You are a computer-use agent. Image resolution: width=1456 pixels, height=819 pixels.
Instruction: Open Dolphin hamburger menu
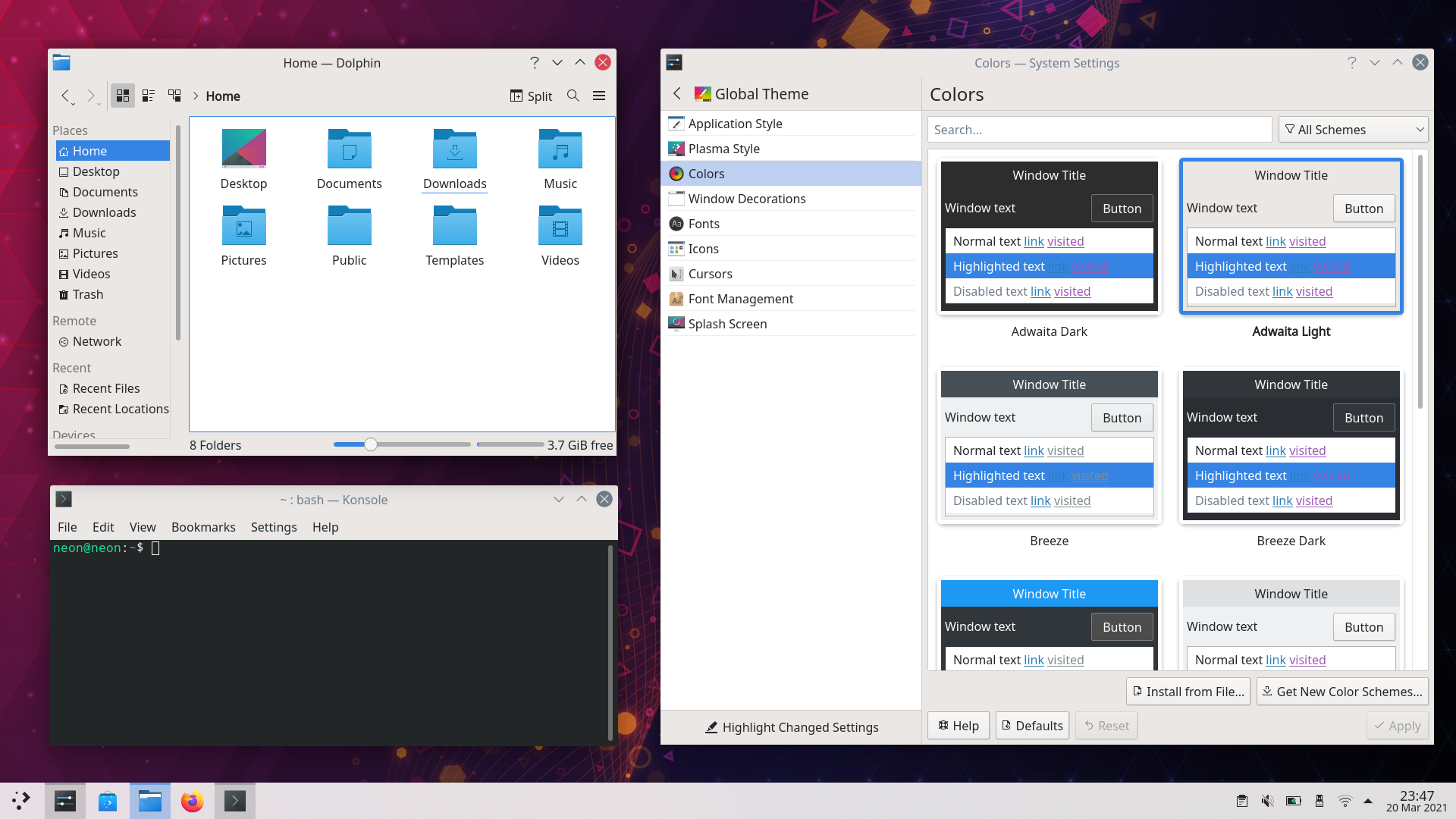(x=599, y=96)
